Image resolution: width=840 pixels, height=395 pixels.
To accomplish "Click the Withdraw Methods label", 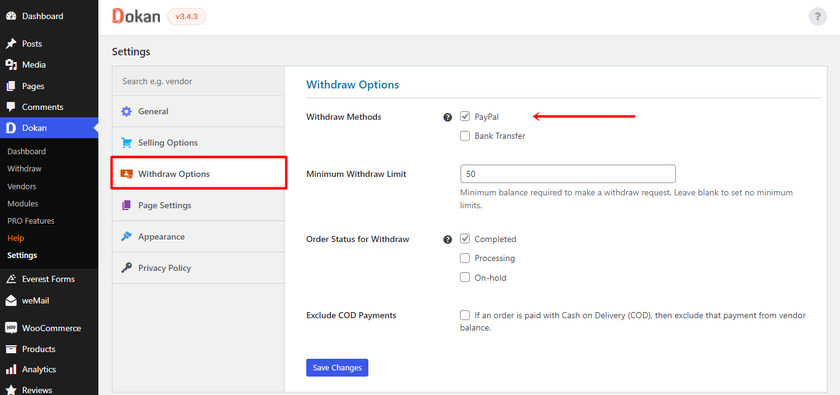I will point(343,117).
